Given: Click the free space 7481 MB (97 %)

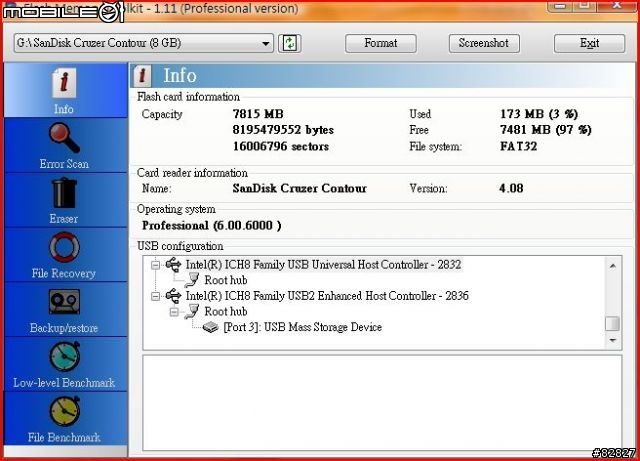Looking at the screenshot, I should [546, 130].
